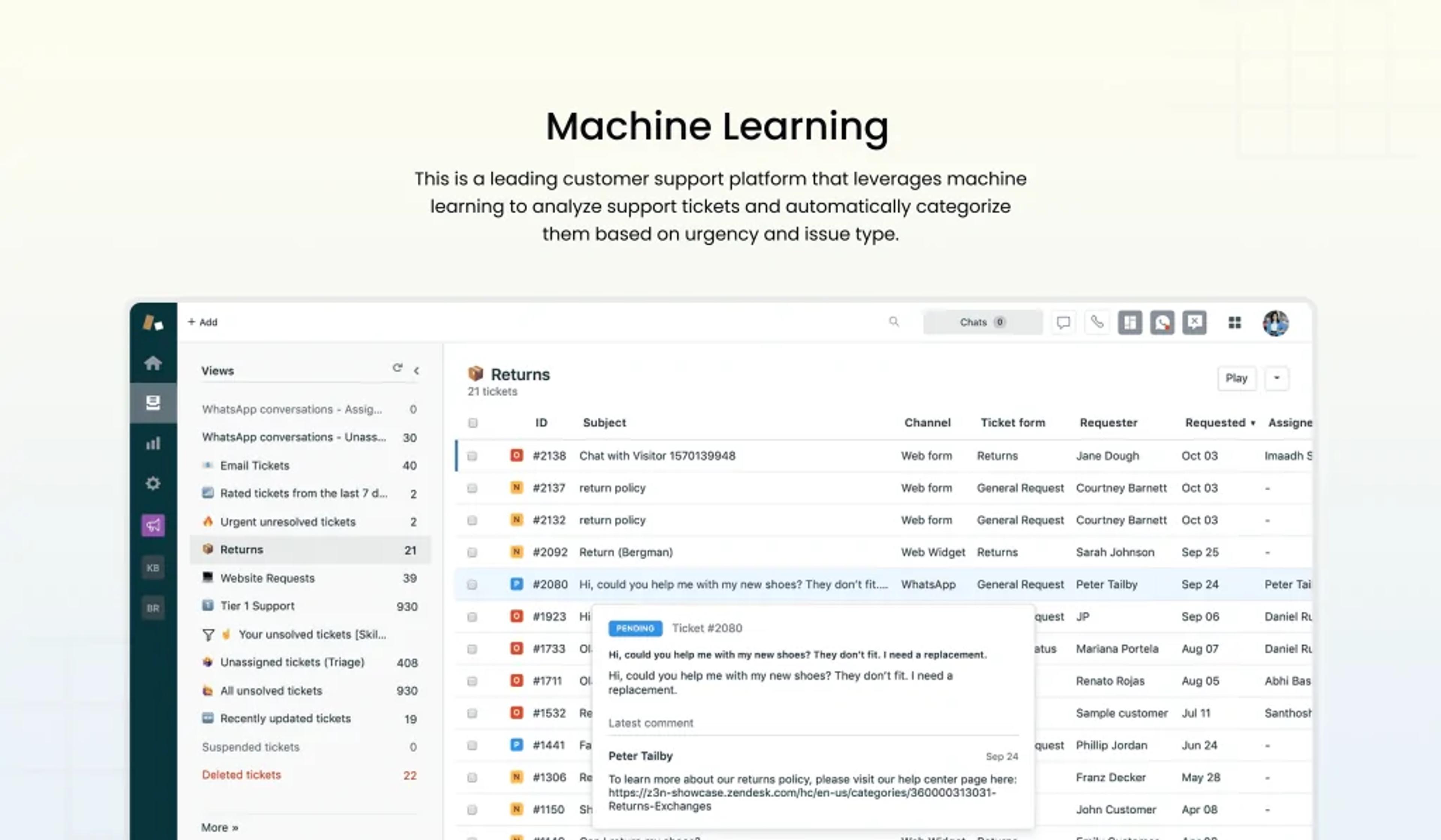Click the Play button
1441x840 pixels.
pos(1236,378)
